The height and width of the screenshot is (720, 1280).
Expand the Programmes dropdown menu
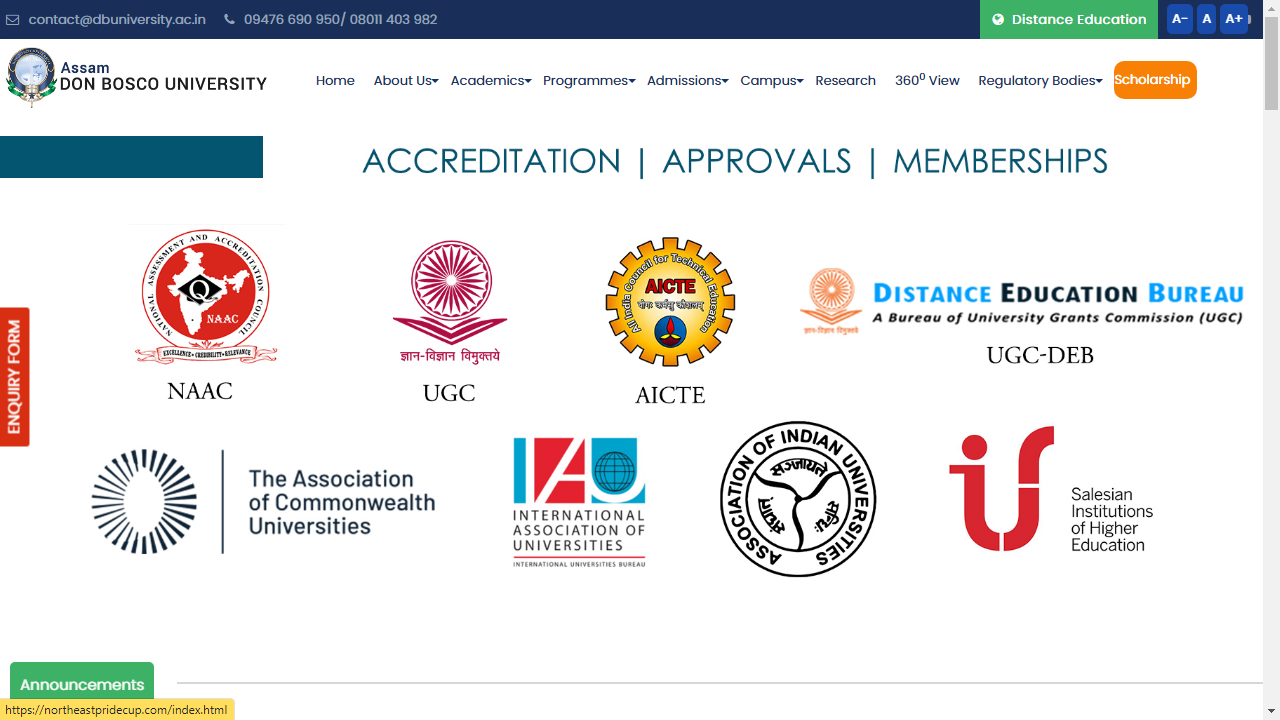point(589,80)
